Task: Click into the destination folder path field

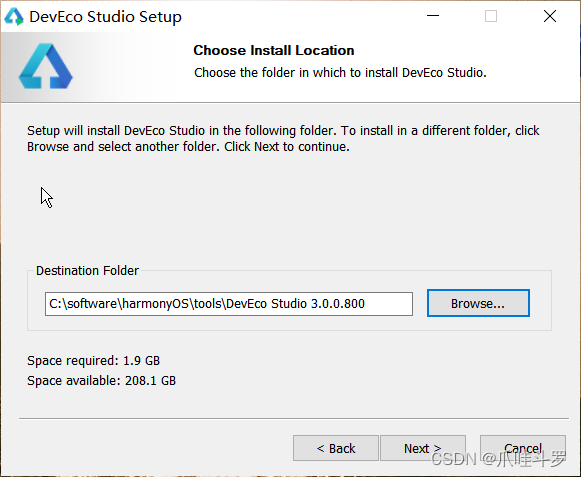Action: [229, 304]
